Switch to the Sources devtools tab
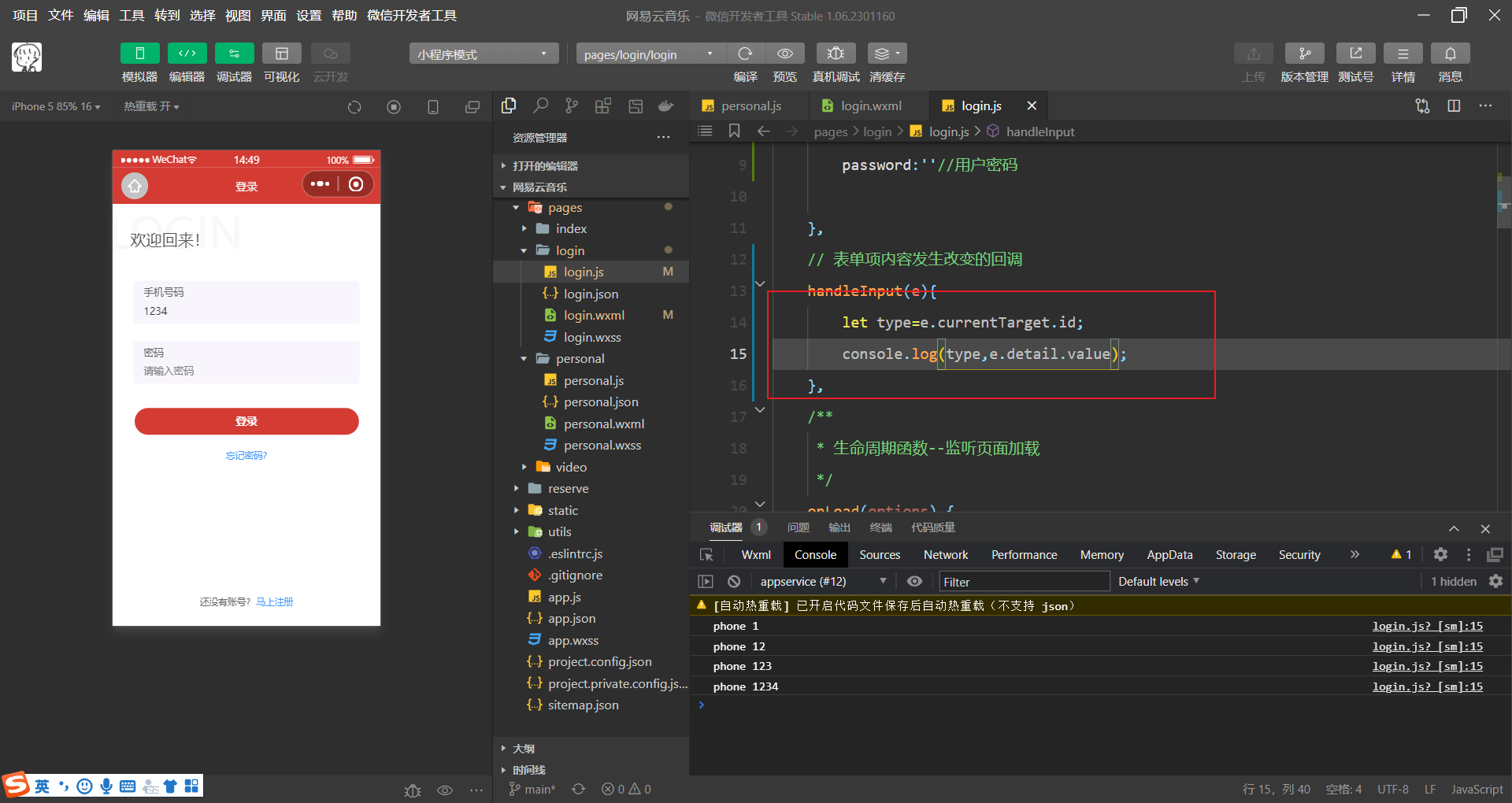This screenshot has width=1512, height=803. (x=880, y=554)
